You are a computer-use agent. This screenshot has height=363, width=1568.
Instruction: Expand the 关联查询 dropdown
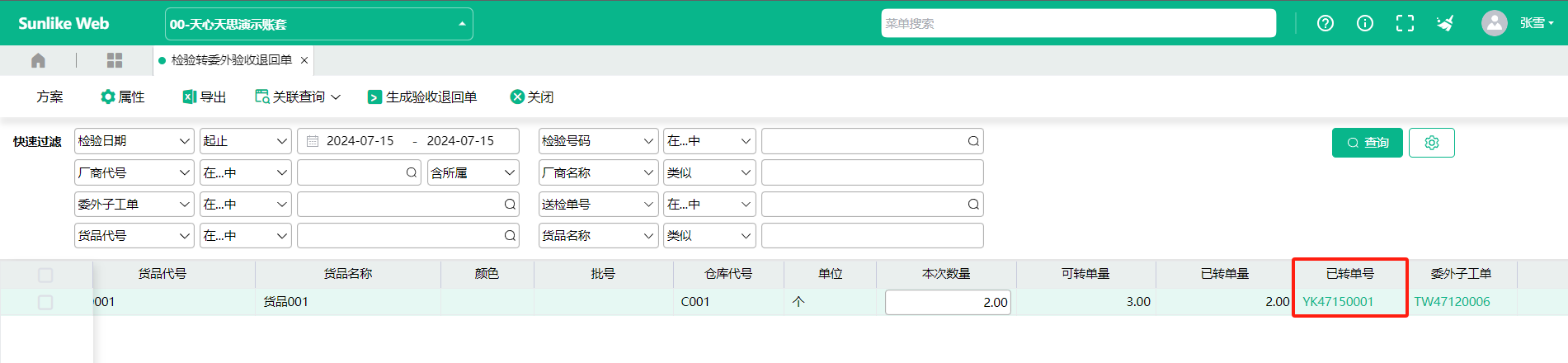tap(298, 97)
